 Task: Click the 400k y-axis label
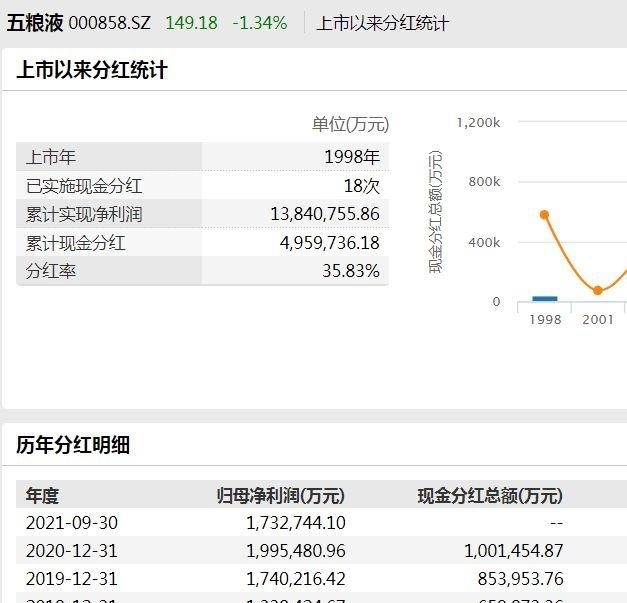point(484,243)
